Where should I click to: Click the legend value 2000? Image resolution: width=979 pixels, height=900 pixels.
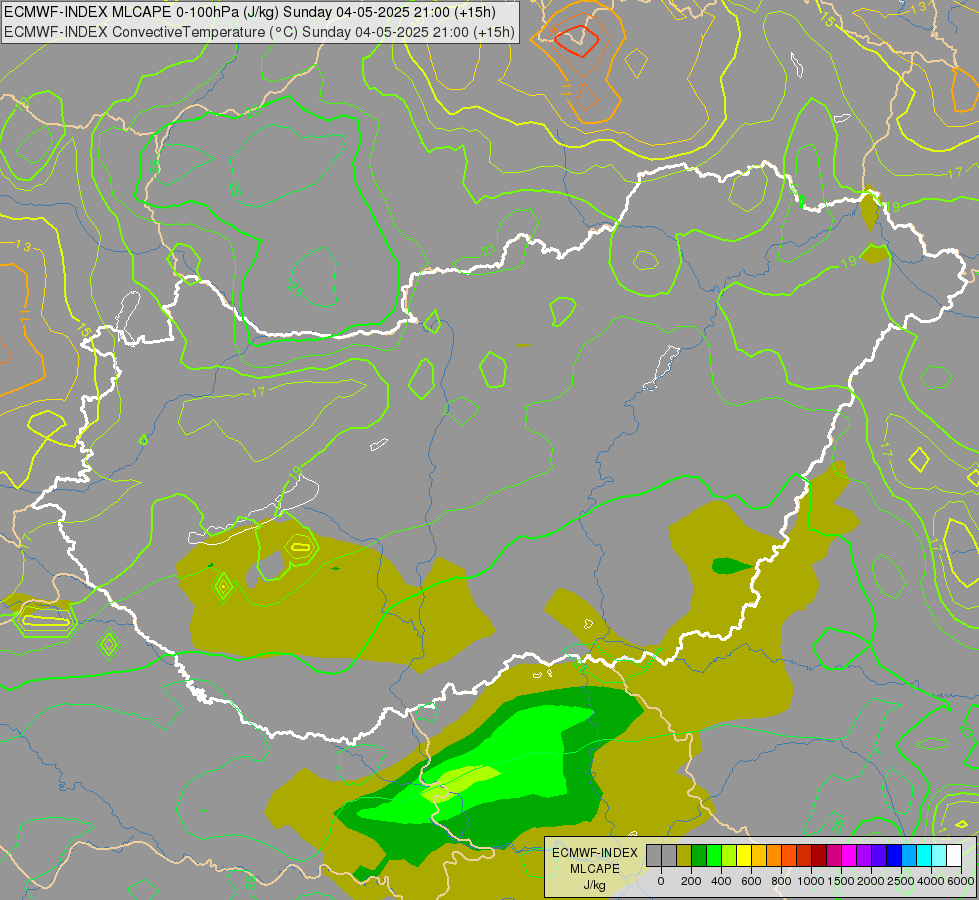click(871, 881)
